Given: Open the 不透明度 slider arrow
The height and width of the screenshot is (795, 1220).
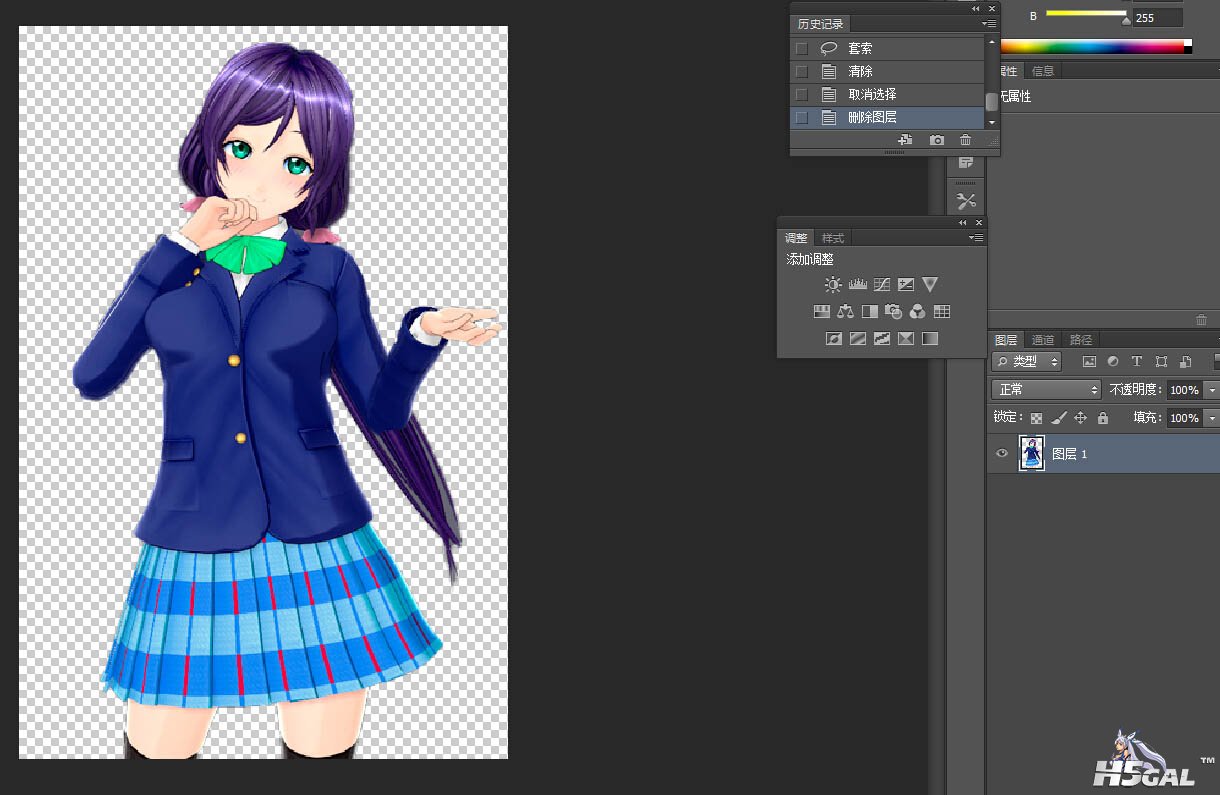Looking at the screenshot, I should coord(1212,390).
